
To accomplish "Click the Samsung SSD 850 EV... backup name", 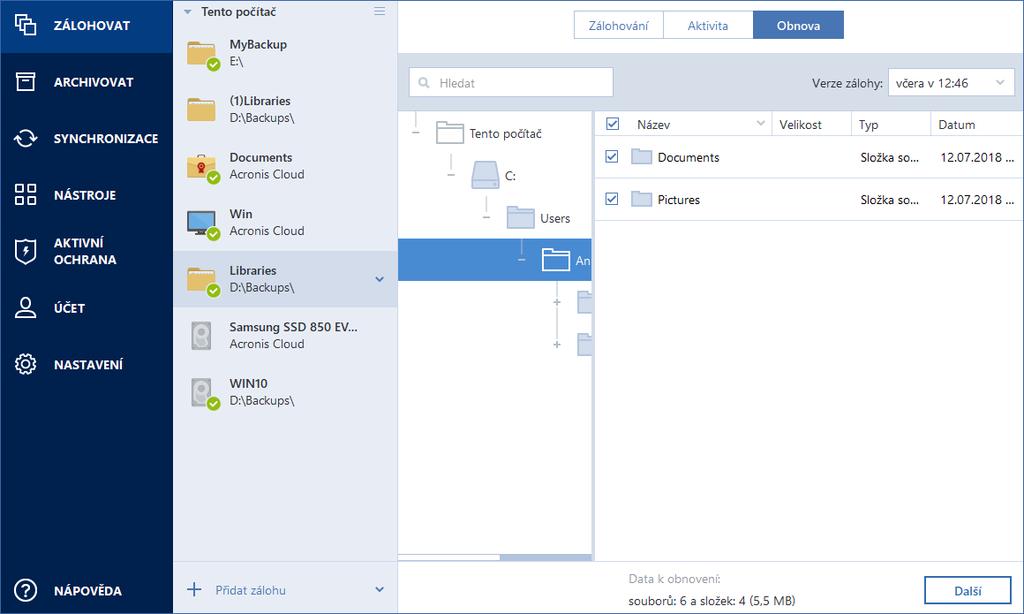I will [x=293, y=327].
